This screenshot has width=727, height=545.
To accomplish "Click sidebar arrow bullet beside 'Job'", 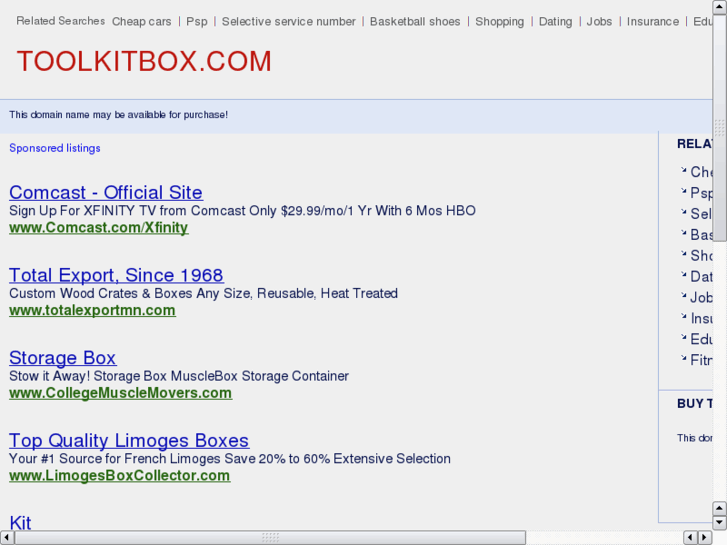I will point(683,295).
